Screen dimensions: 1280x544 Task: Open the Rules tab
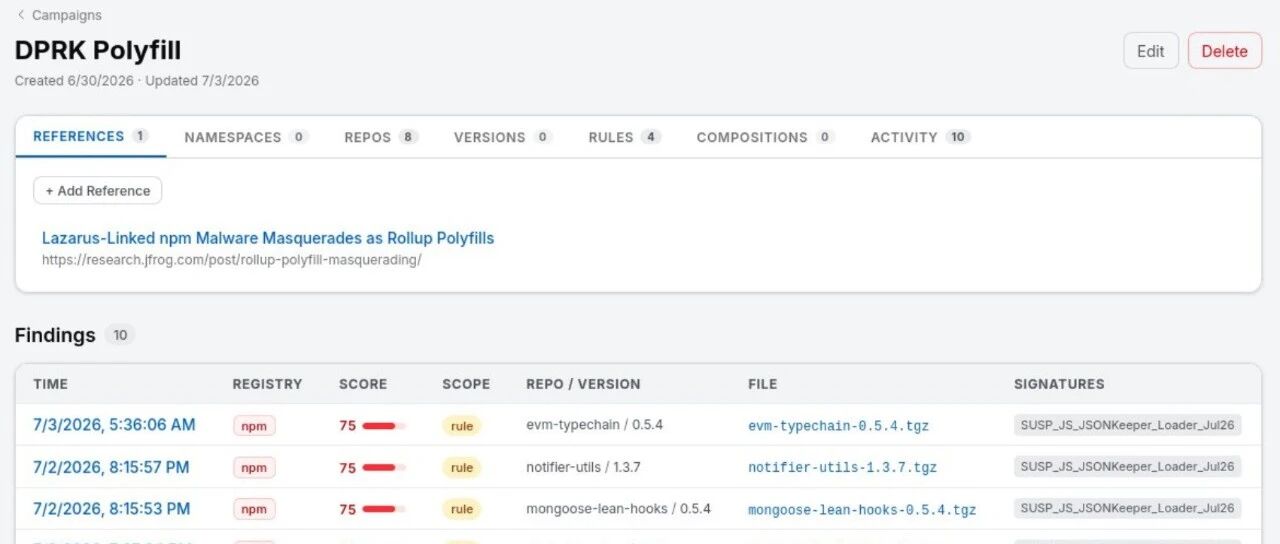point(625,137)
